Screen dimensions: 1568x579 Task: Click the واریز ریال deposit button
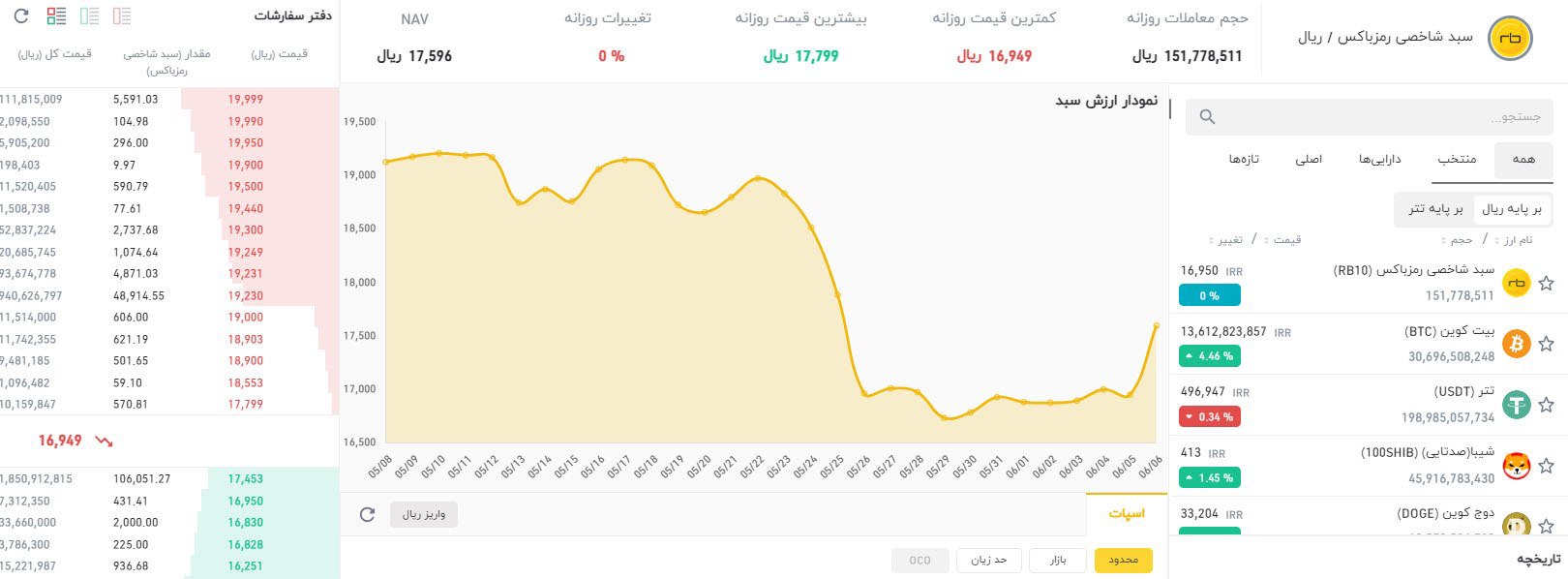pyautogui.click(x=424, y=515)
